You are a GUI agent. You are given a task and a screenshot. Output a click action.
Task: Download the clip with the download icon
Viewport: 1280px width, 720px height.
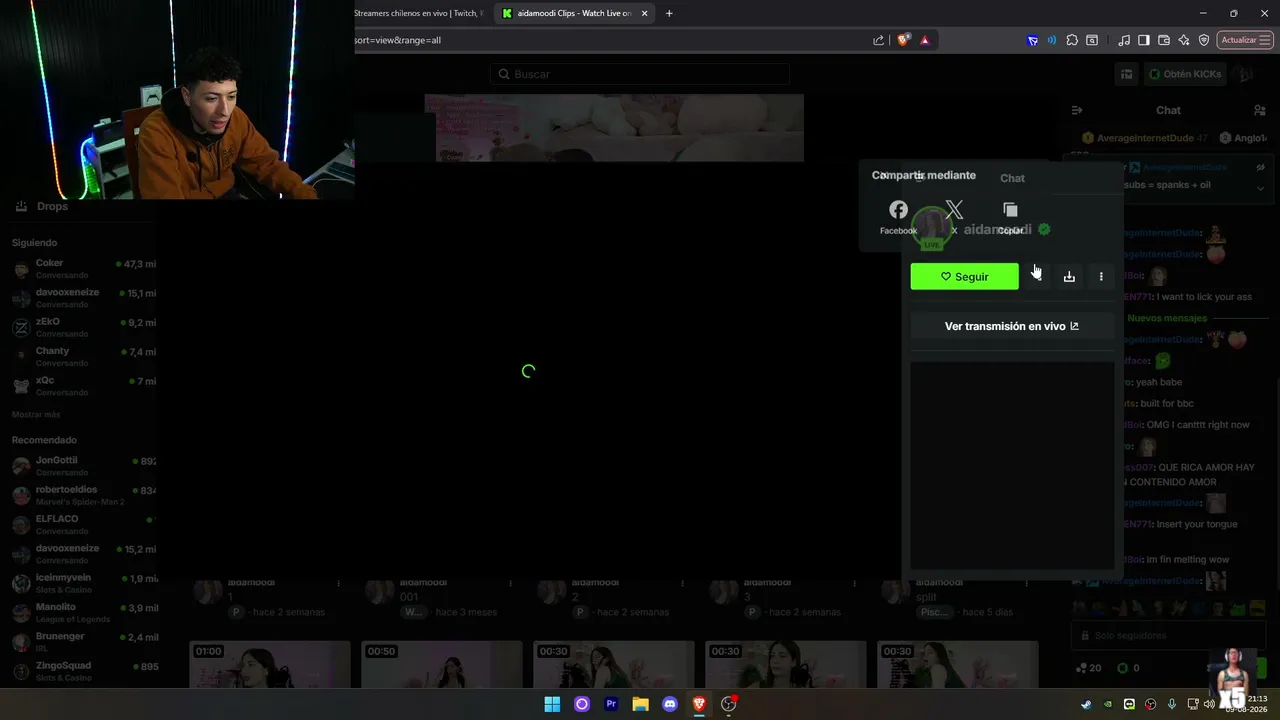(x=1069, y=277)
